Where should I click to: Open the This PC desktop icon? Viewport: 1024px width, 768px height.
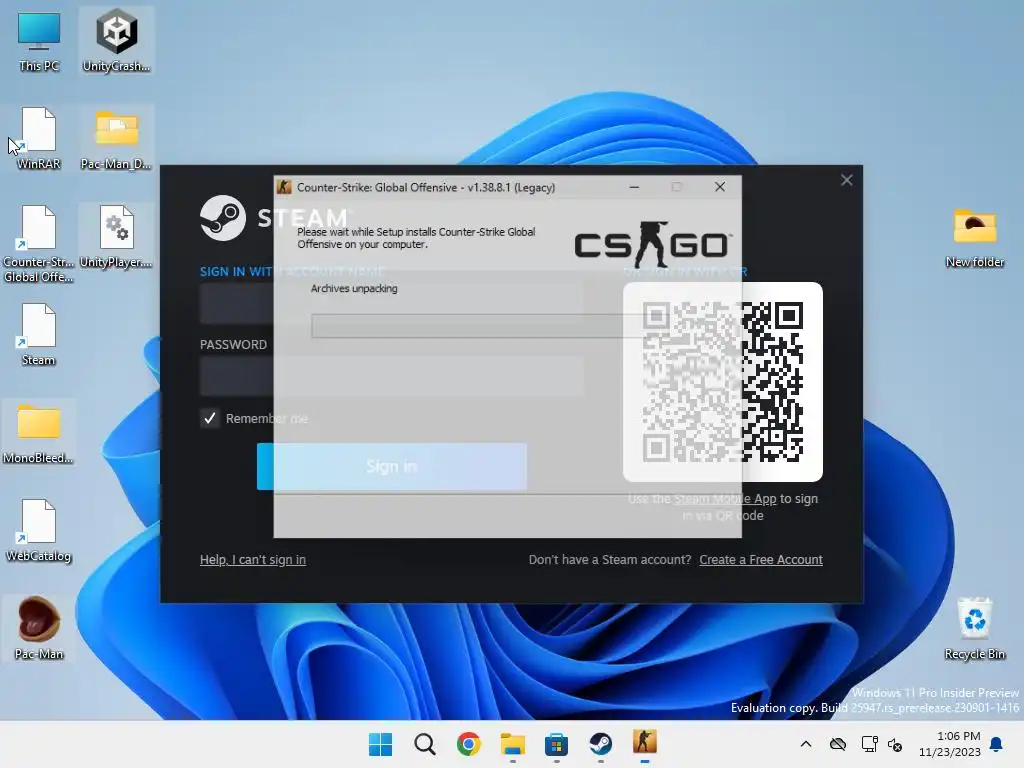coord(39,40)
